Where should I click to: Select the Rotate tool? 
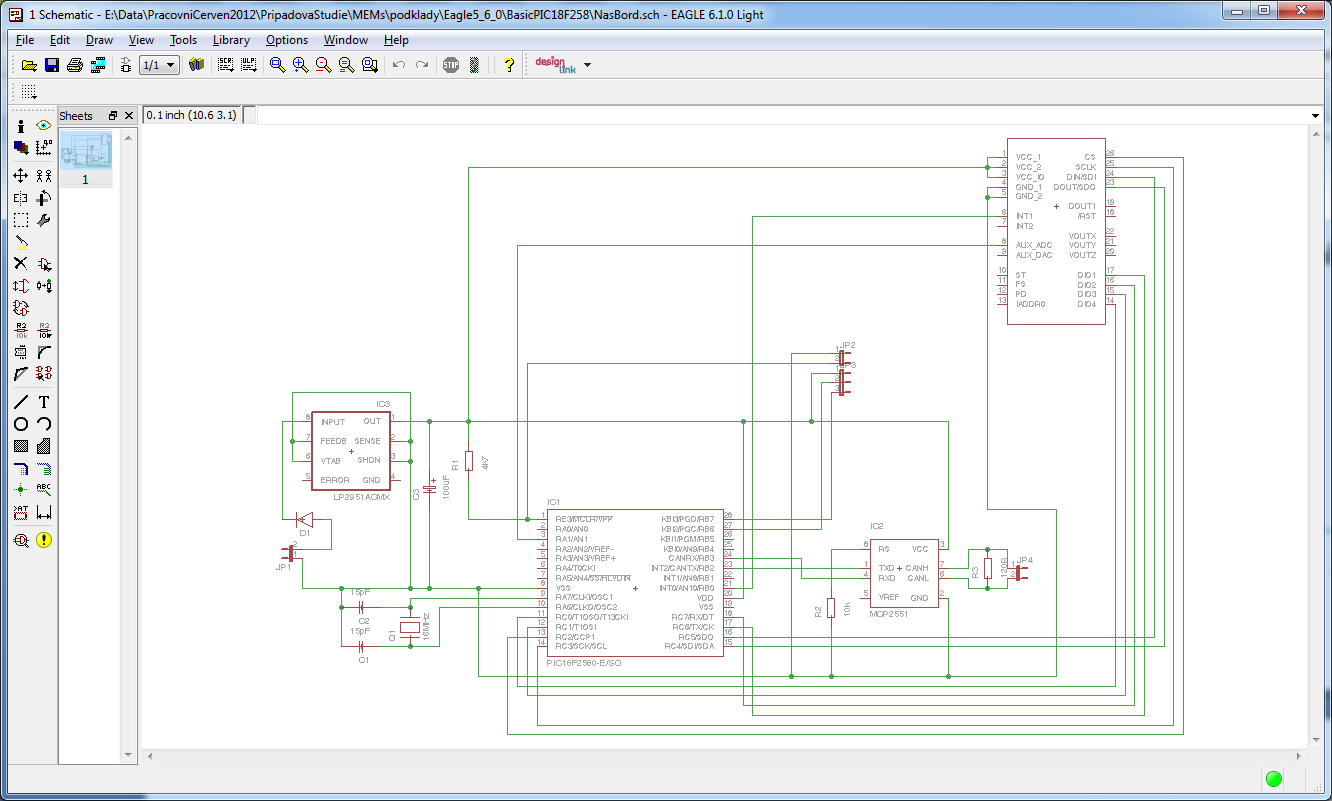click(x=44, y=198)
